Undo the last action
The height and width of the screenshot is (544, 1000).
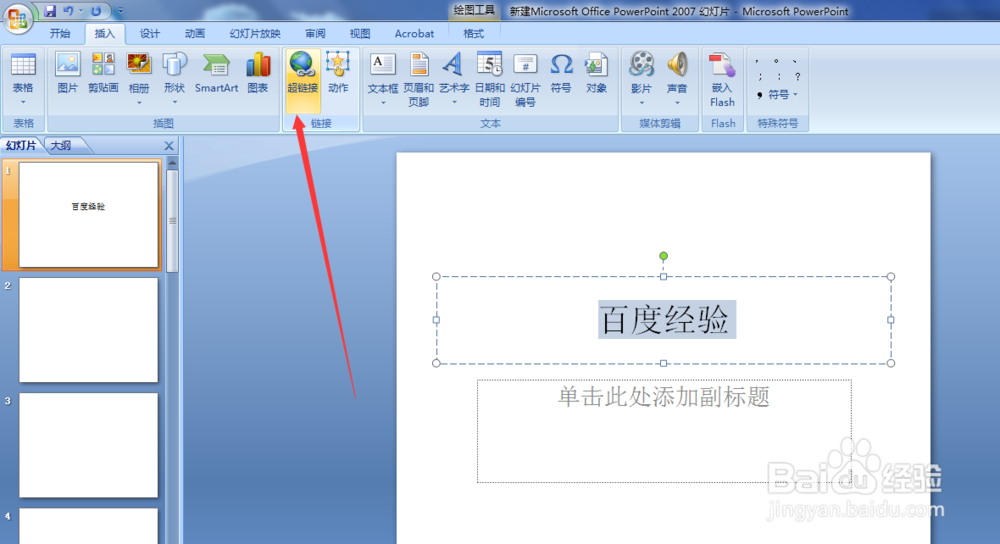pyautogui.click(x=68, y=11)
